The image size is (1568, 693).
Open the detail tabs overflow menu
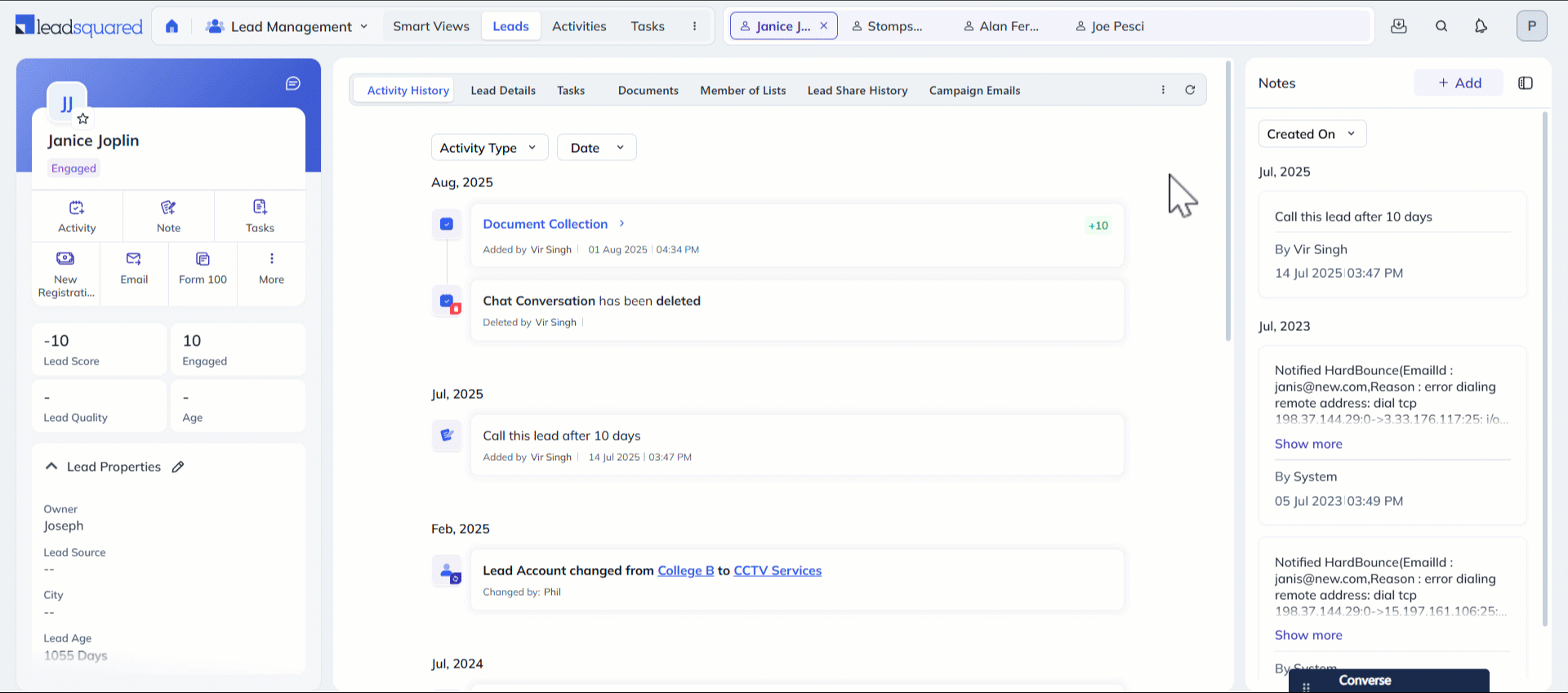[1163, 90]
